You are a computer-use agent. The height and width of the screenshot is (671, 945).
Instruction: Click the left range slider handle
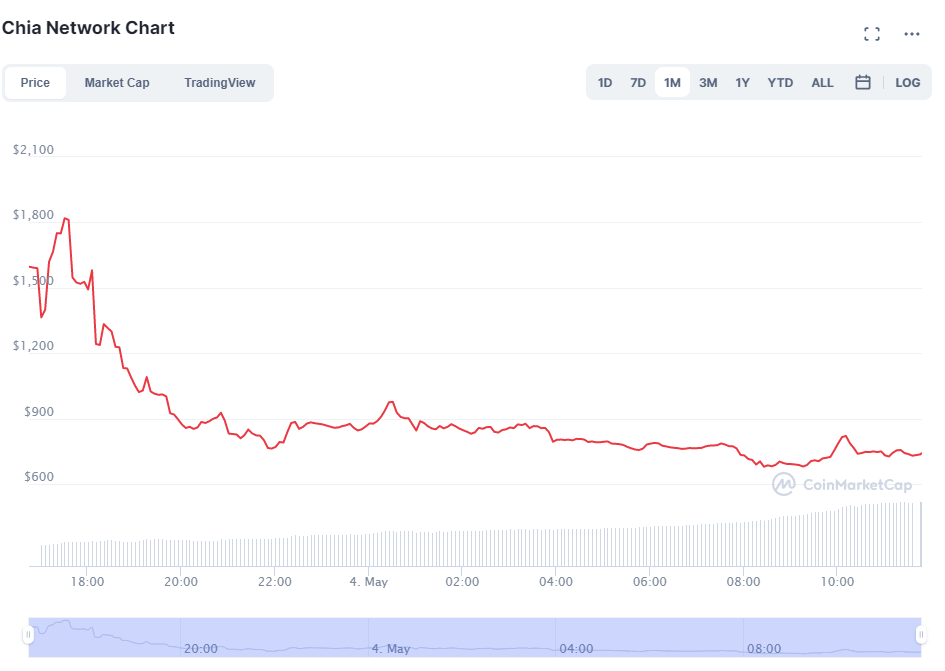pyautogui.click(x=30, y=634)
